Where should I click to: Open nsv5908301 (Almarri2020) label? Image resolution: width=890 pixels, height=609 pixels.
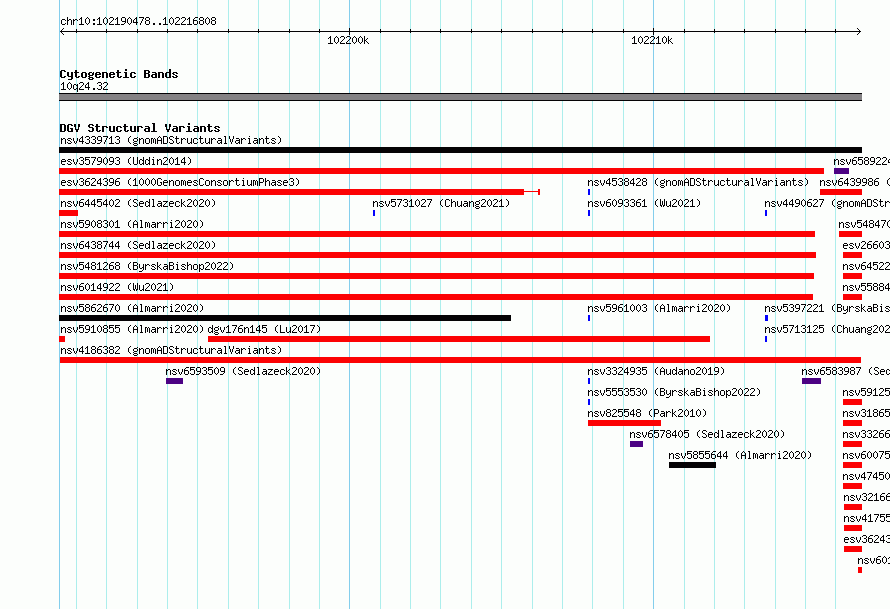132,224
